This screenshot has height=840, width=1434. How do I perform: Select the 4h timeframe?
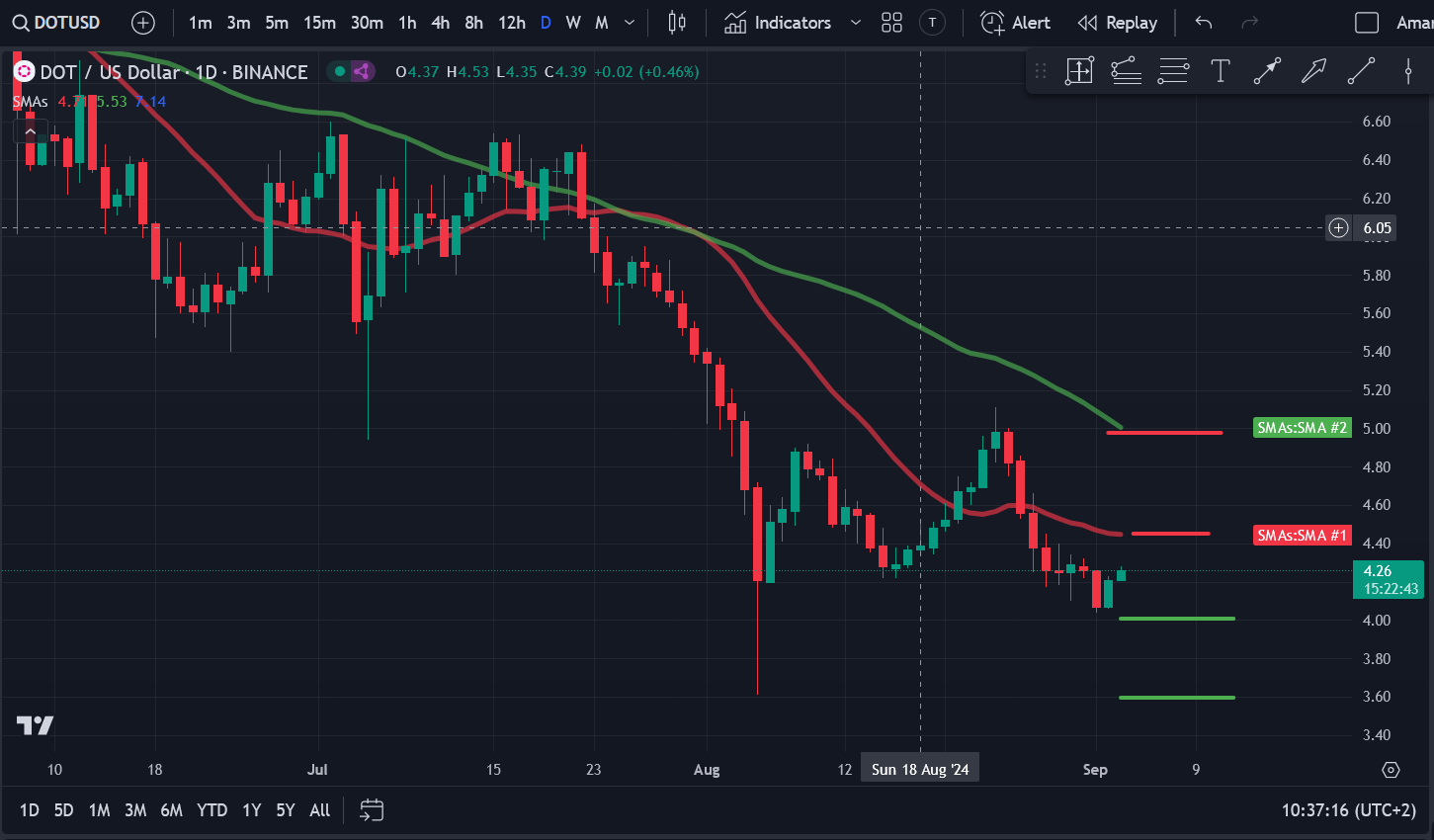click(441, 23)
